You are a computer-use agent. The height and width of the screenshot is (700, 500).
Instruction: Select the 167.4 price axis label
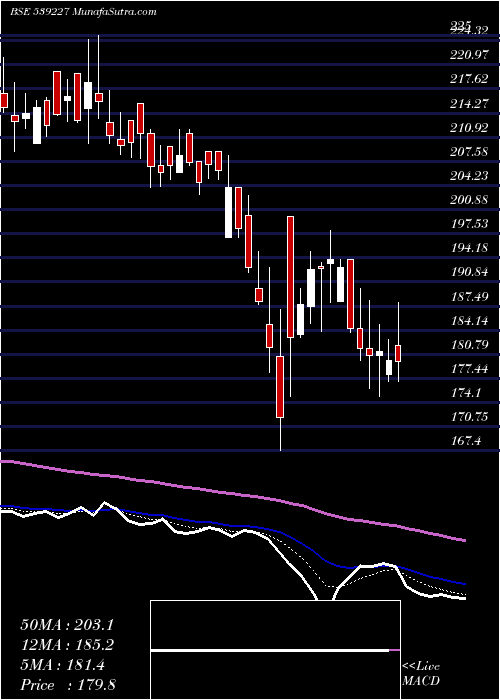466,442
